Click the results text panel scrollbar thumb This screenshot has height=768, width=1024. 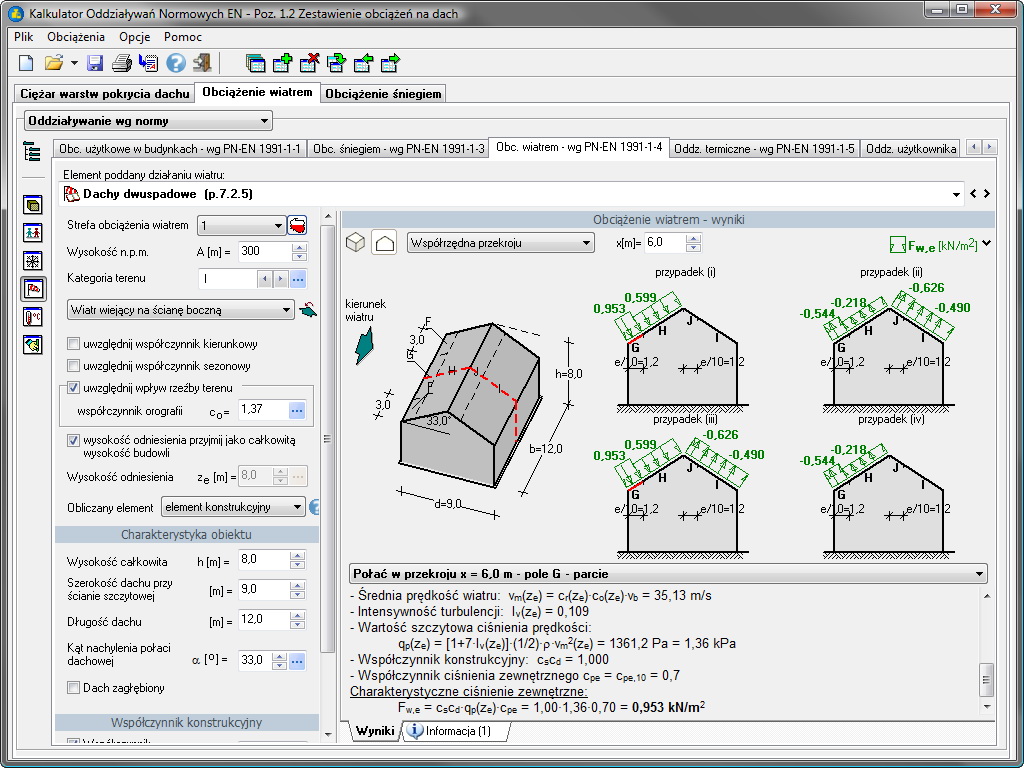(986, 680)
